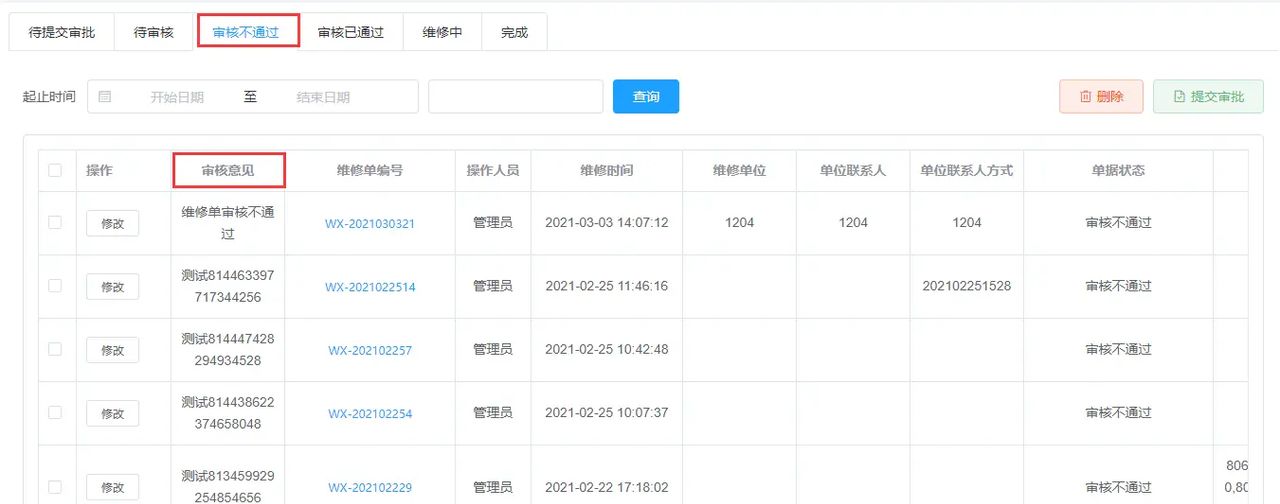
Task: Click the 单据状态 column header
Action: 1118,171
